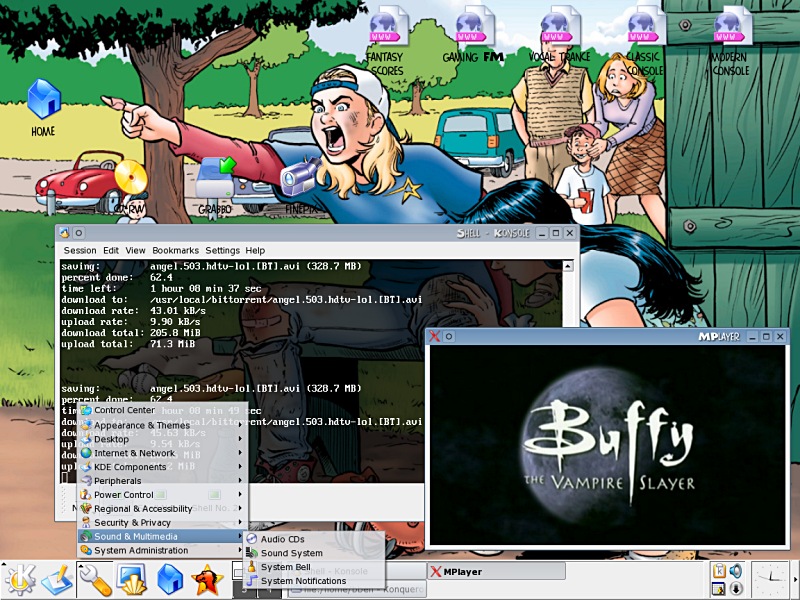Screen dimensions: 800x600
Task: Click the panel hide arrow at right edge
Action: 795,580
